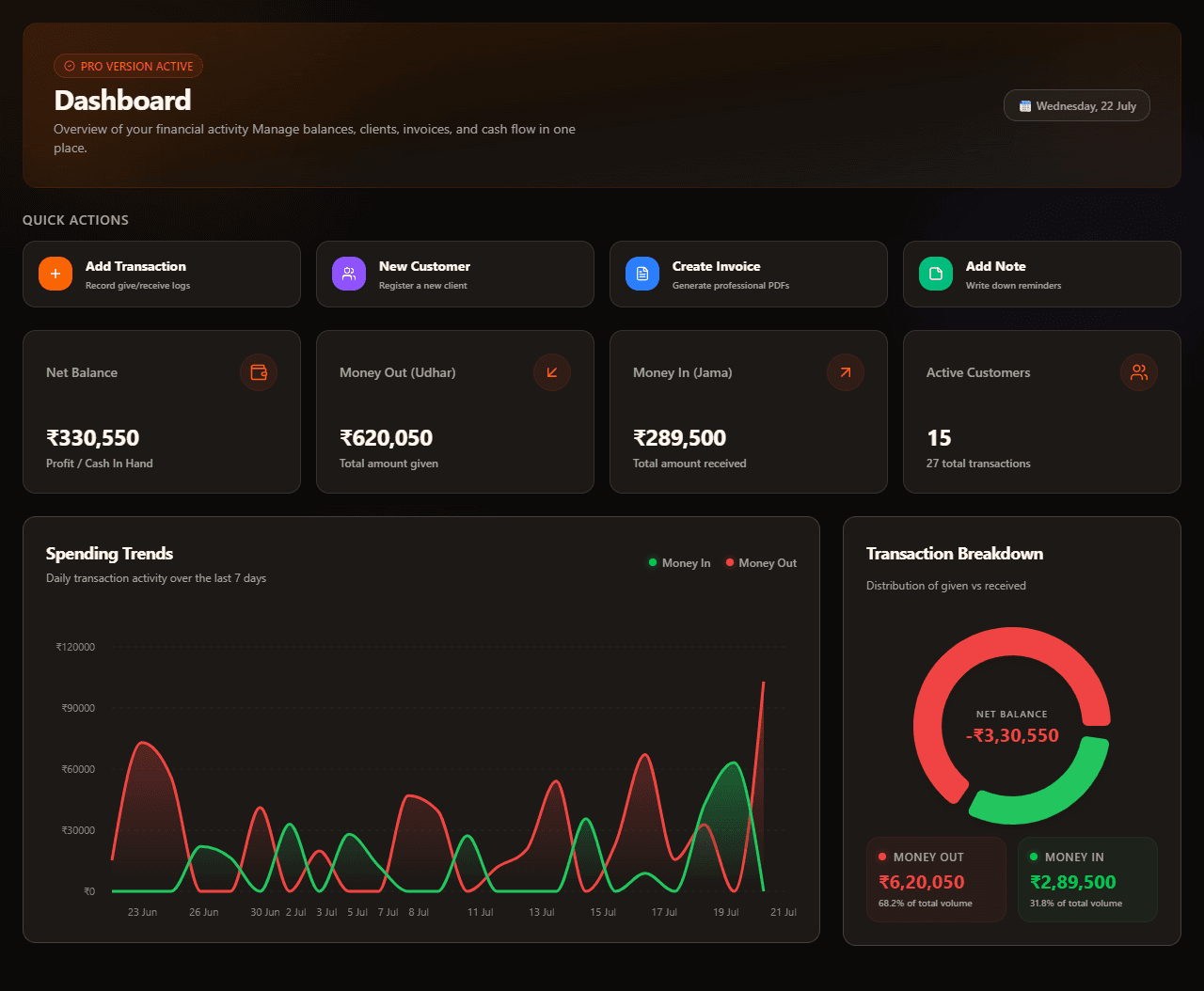Click the ₹620,050 total given value
Image resolution: width=1204 pixels, height=991 pixels.
[x=386, y=438]
